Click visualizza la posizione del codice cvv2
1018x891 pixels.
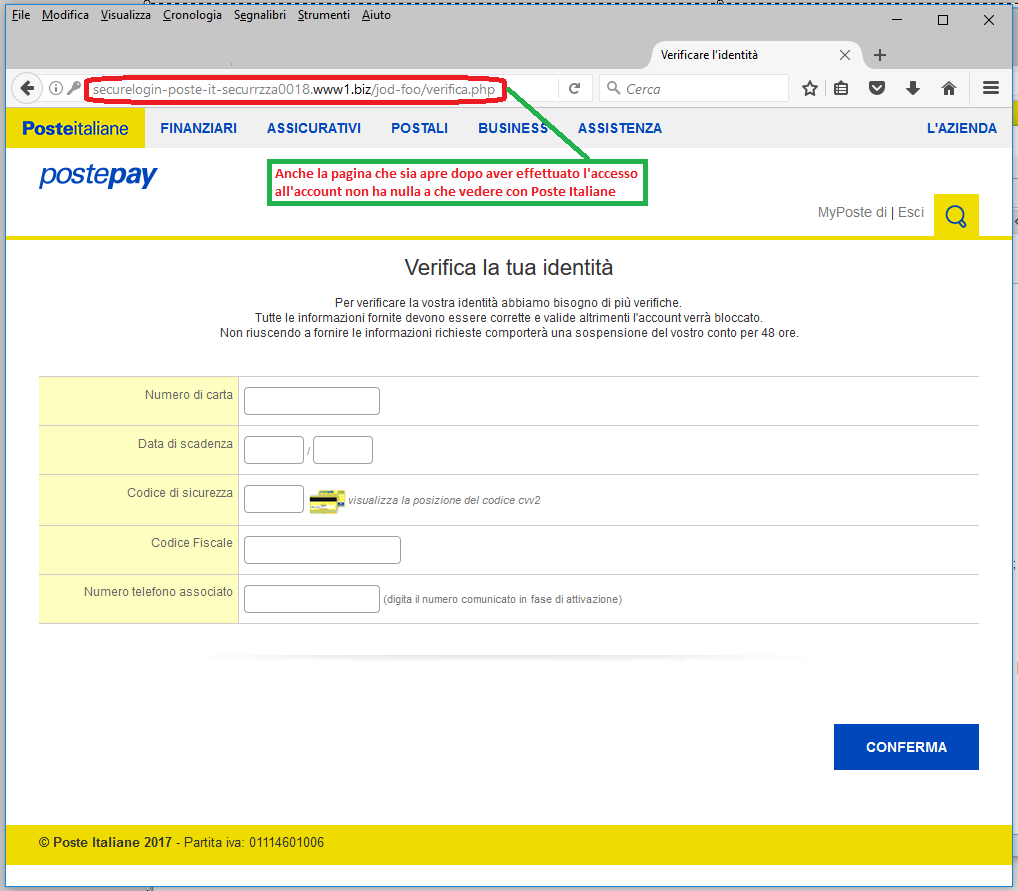pyautogui.click(x=444, y=500)
